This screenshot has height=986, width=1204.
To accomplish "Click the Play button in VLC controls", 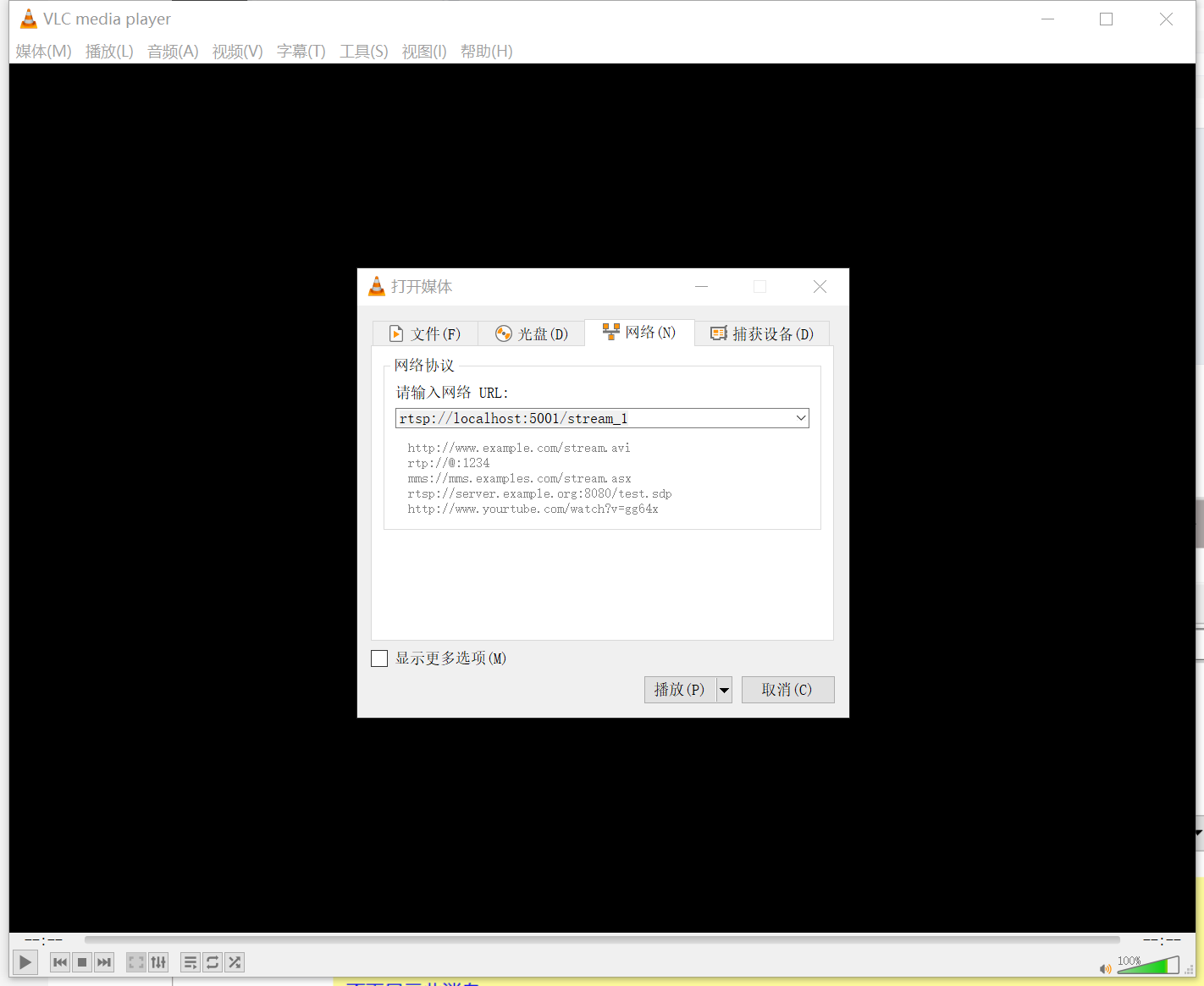I will point(25,962).
